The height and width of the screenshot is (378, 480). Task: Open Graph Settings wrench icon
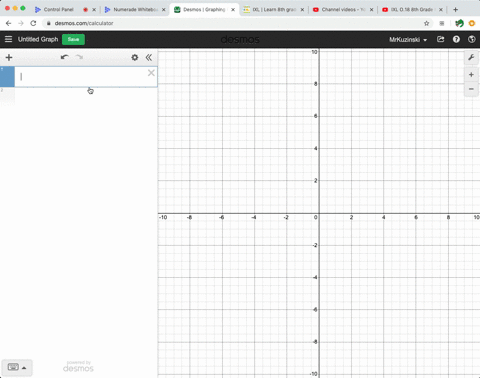click(x=471, y=57)
